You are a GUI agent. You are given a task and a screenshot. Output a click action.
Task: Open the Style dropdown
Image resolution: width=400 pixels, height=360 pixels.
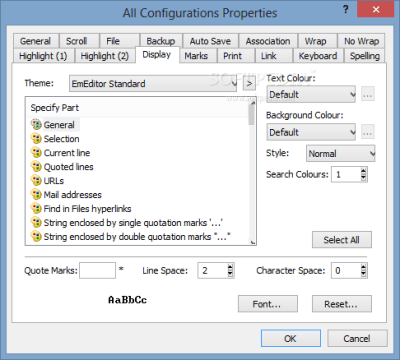coord(341,153)
